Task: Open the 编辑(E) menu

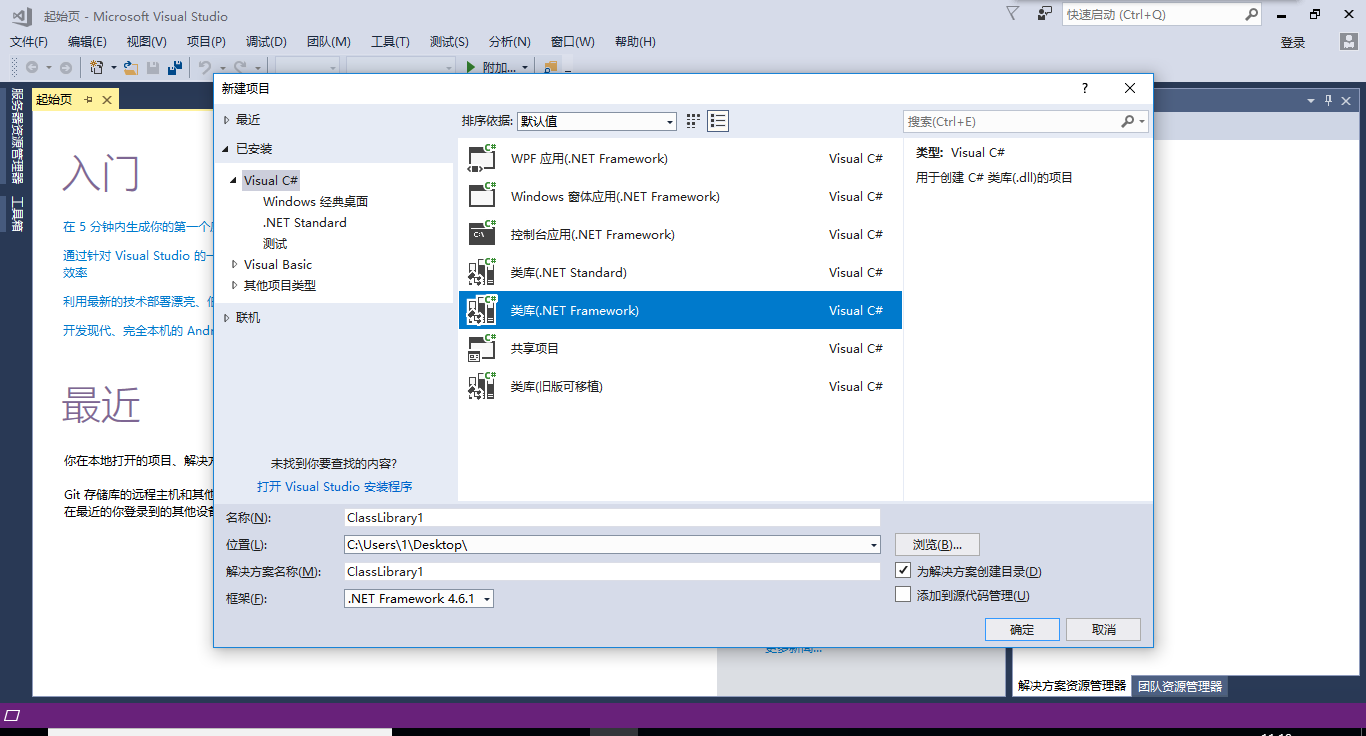Action: pos(87,42)
